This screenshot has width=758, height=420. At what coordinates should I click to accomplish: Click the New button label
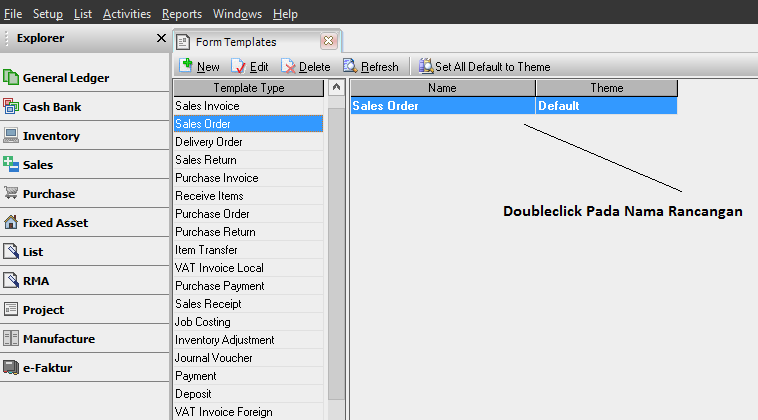(x=208, y=67)
